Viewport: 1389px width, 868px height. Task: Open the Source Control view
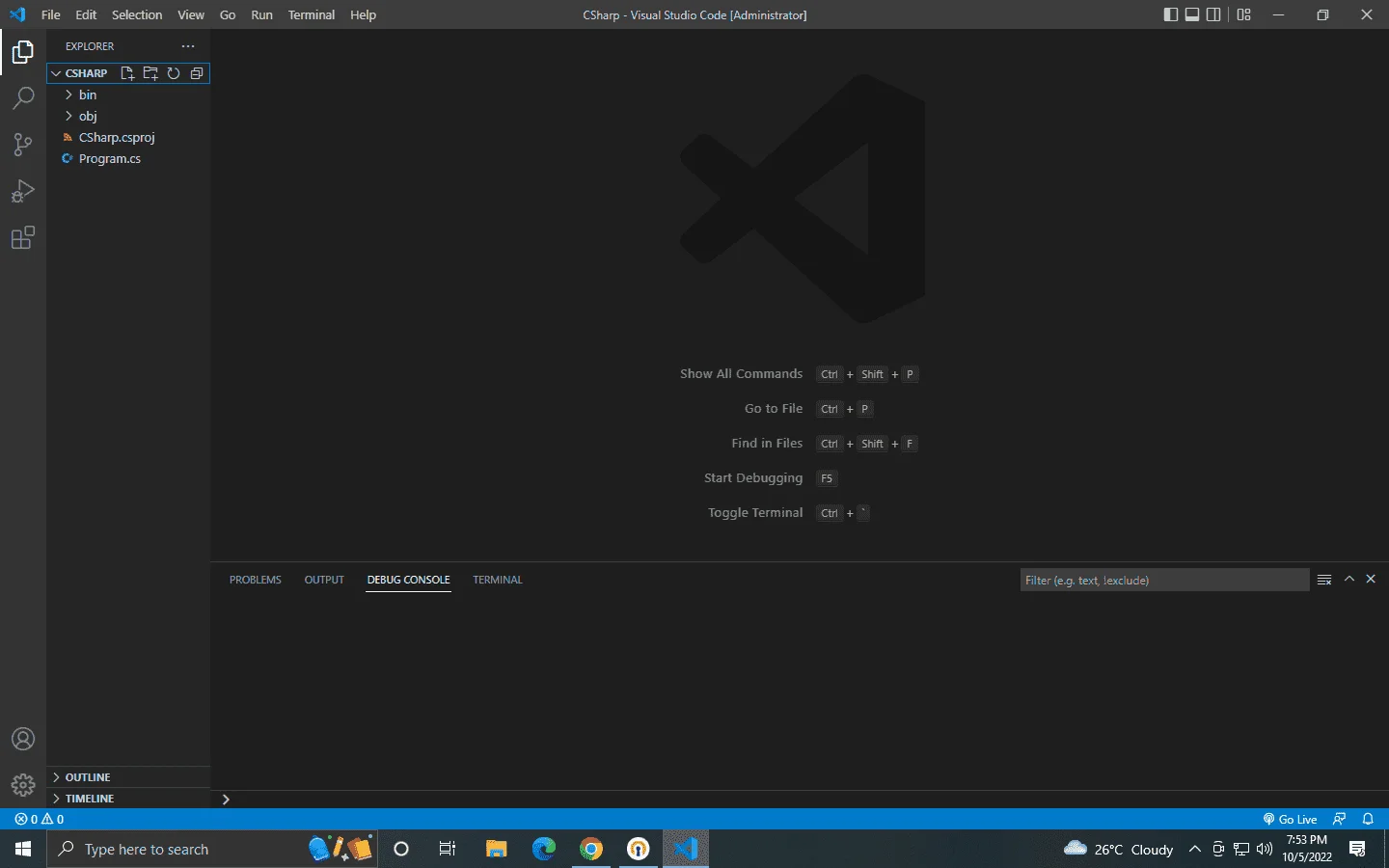coord(23,145)
